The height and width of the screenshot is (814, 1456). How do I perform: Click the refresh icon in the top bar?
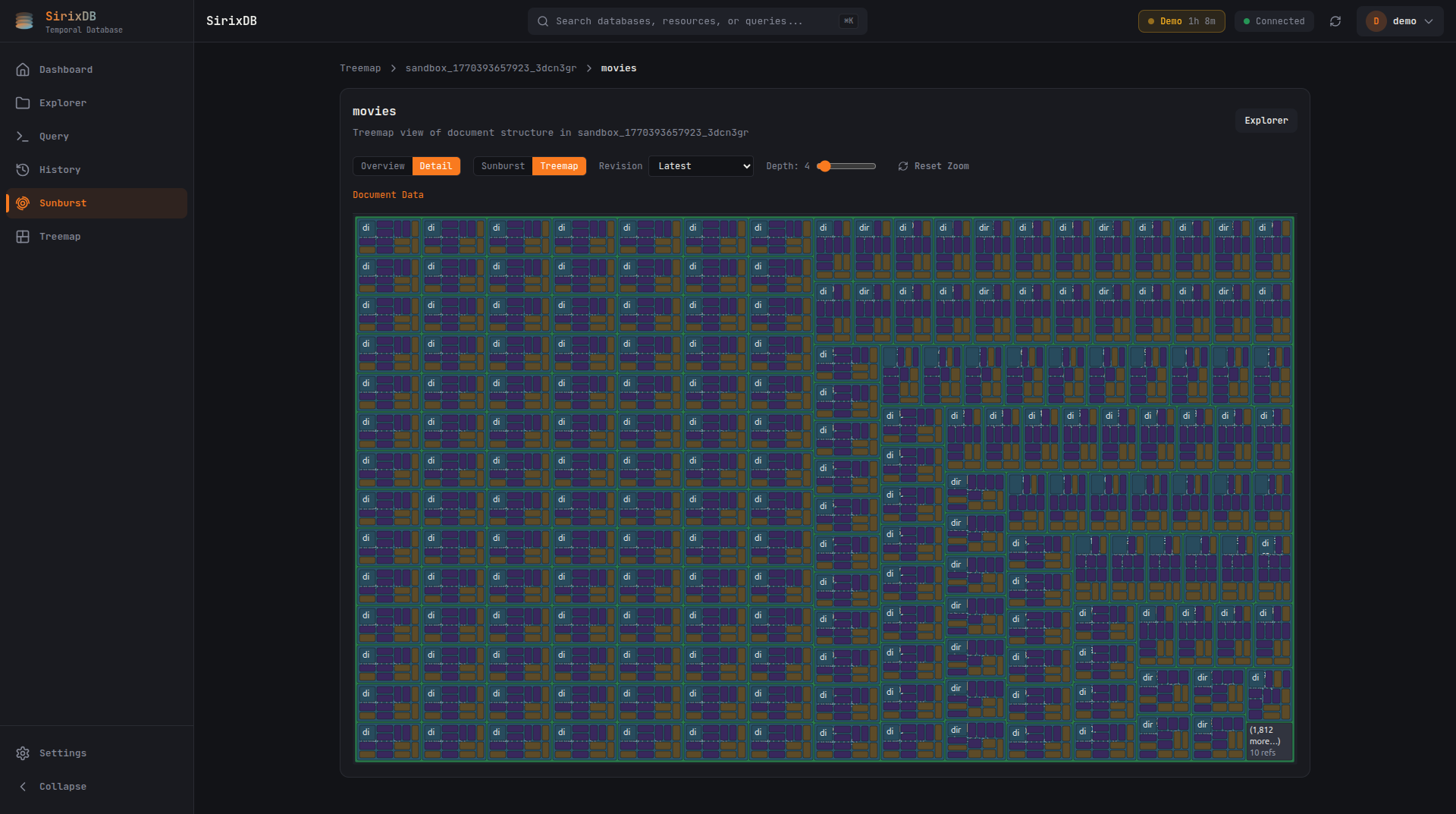(x=1335, y=21)
